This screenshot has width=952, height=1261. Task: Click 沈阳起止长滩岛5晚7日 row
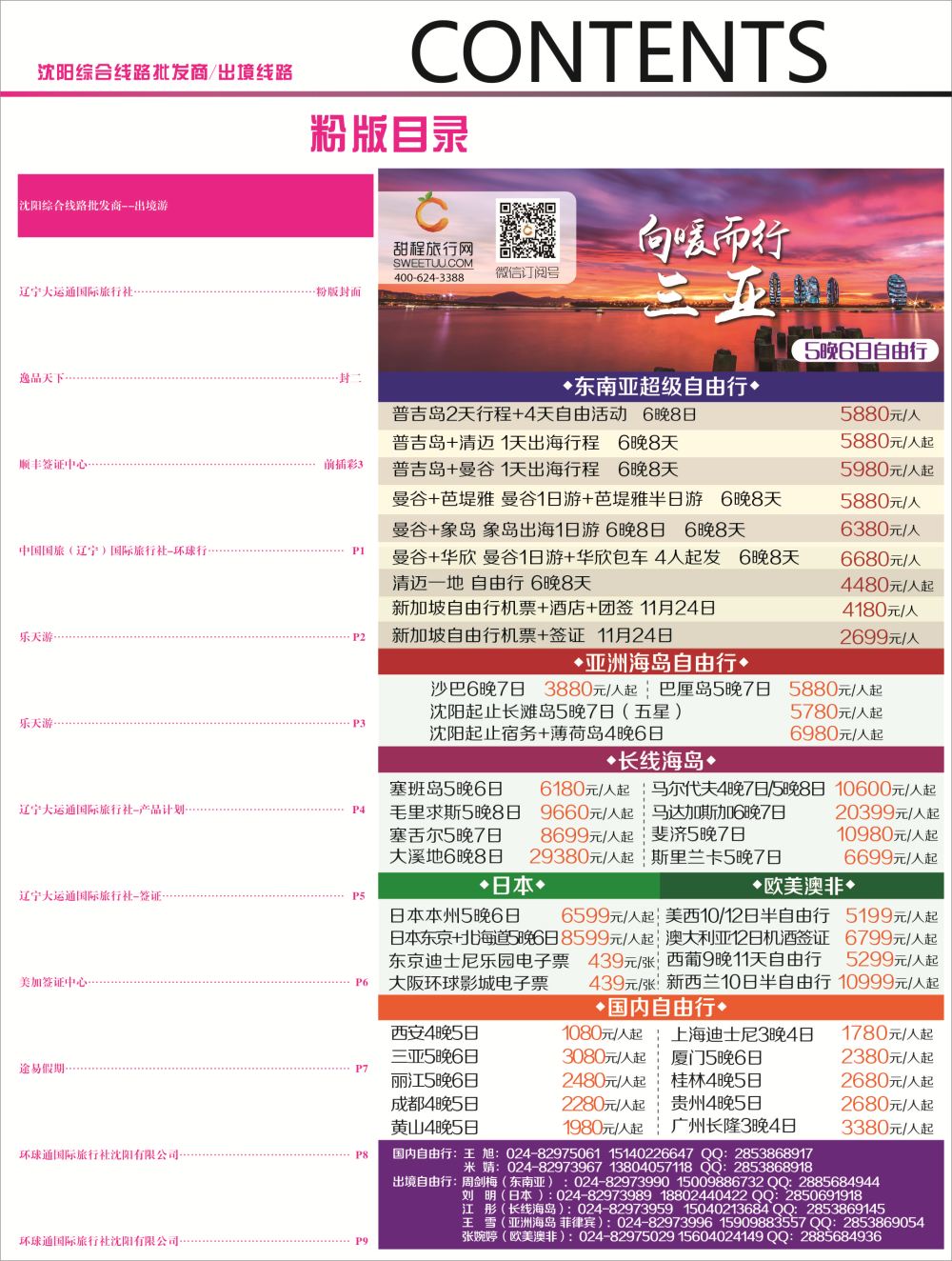pos(656,711)
